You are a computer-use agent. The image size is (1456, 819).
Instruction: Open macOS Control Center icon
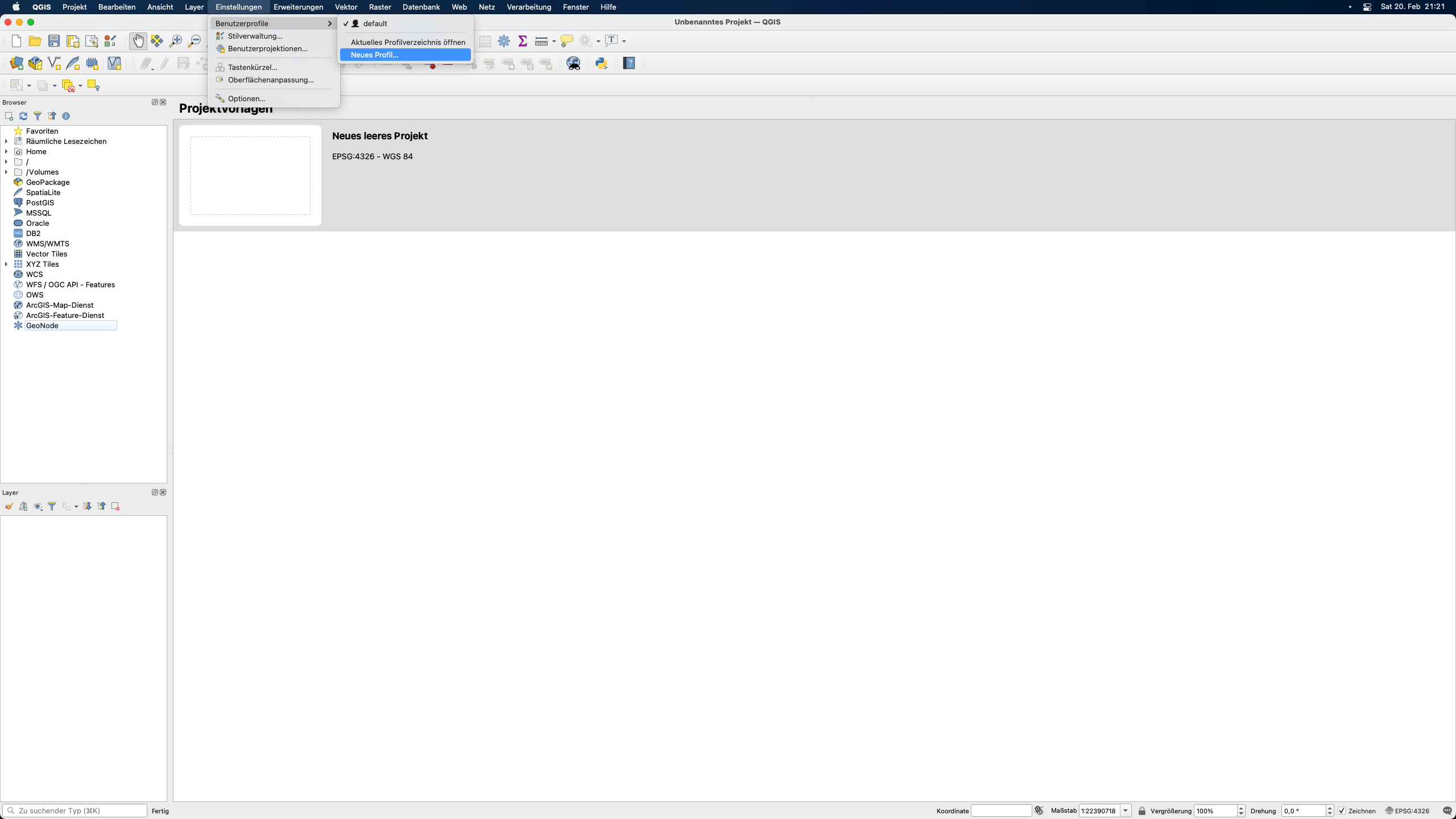[x=1367, y=7]
